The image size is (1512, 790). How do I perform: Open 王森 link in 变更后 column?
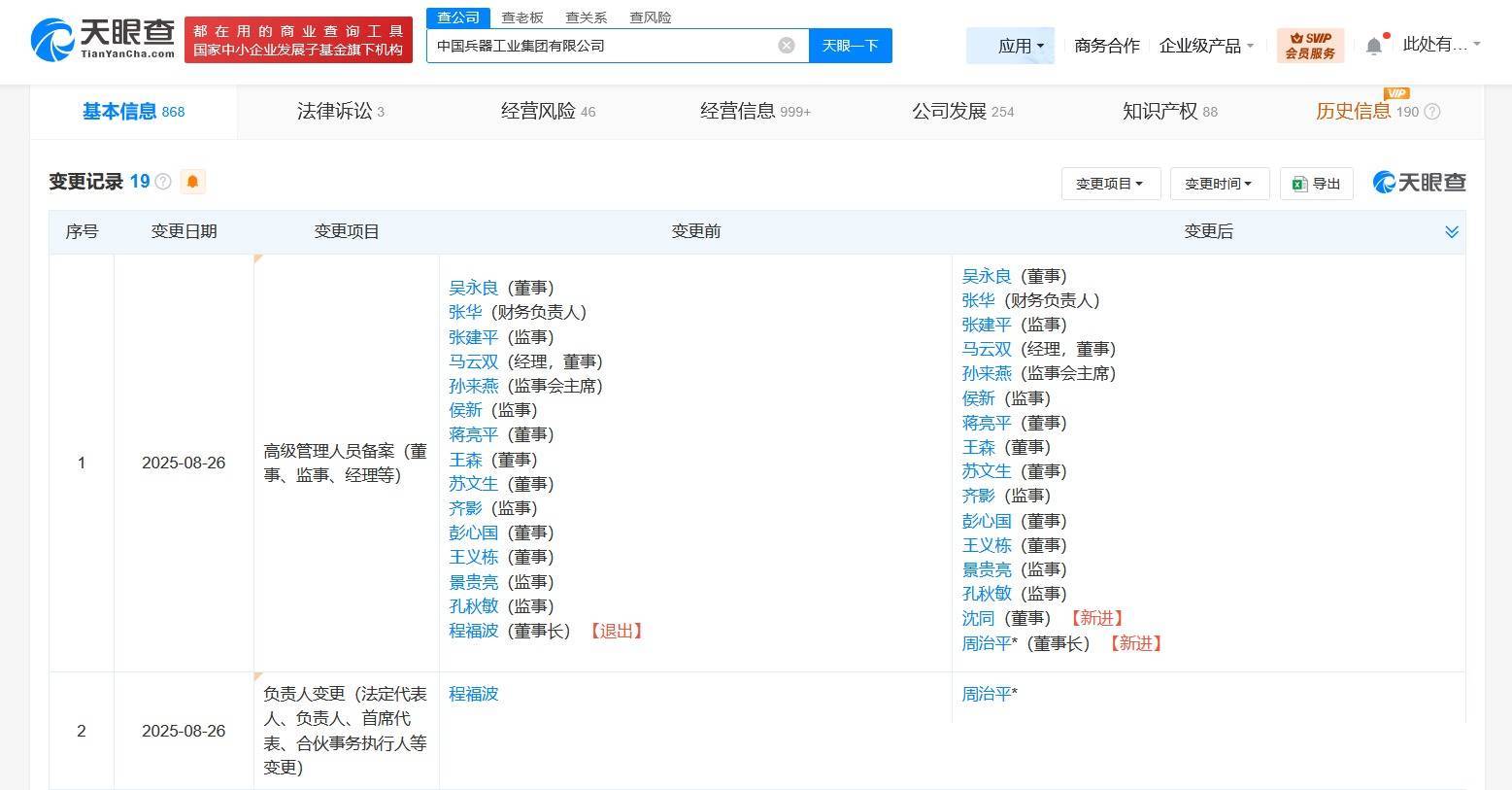coord(978,447)
